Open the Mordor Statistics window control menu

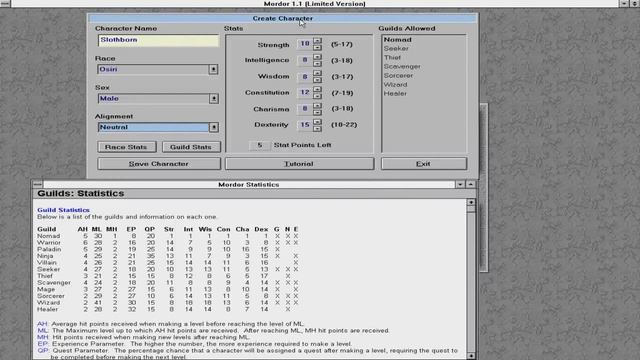(x=37, y=184)
